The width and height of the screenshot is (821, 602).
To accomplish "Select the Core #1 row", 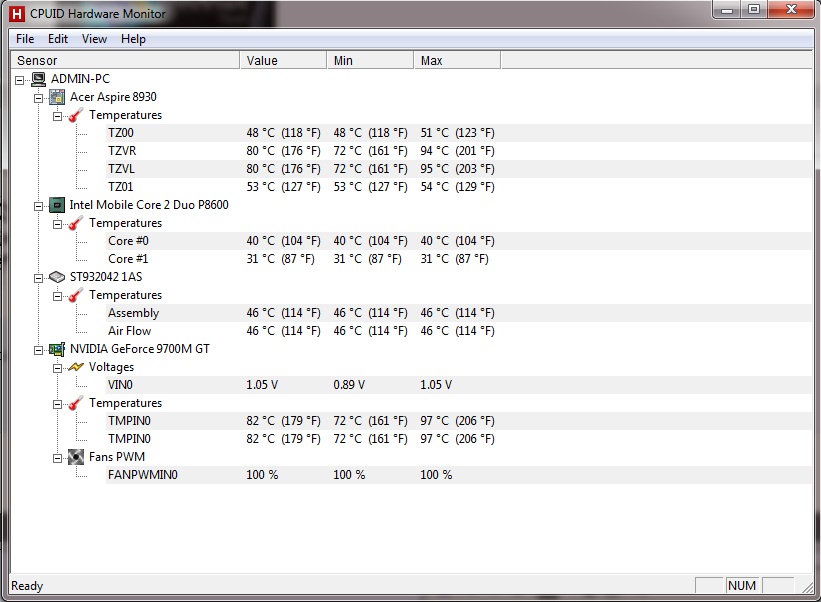I will (x=459, y=259).
